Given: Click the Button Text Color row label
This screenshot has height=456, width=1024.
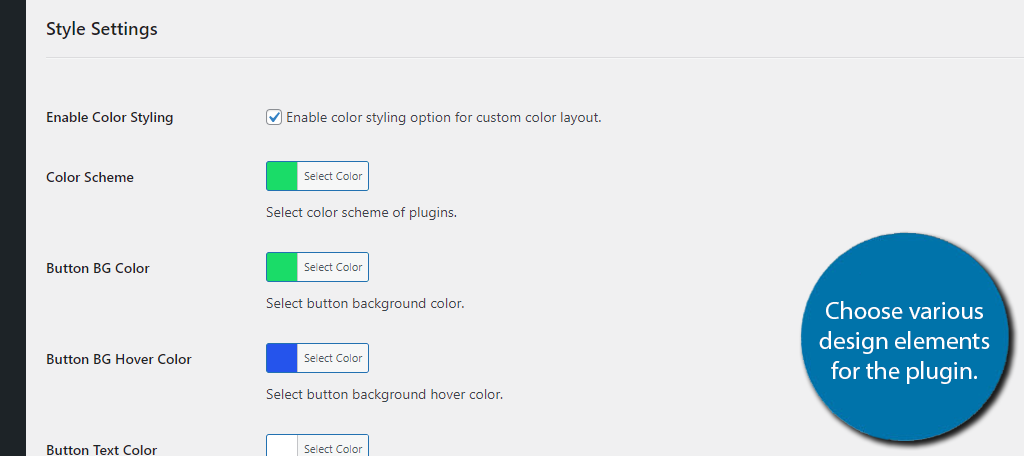Looking at the screenshot, I should click(x=102, y=449).
